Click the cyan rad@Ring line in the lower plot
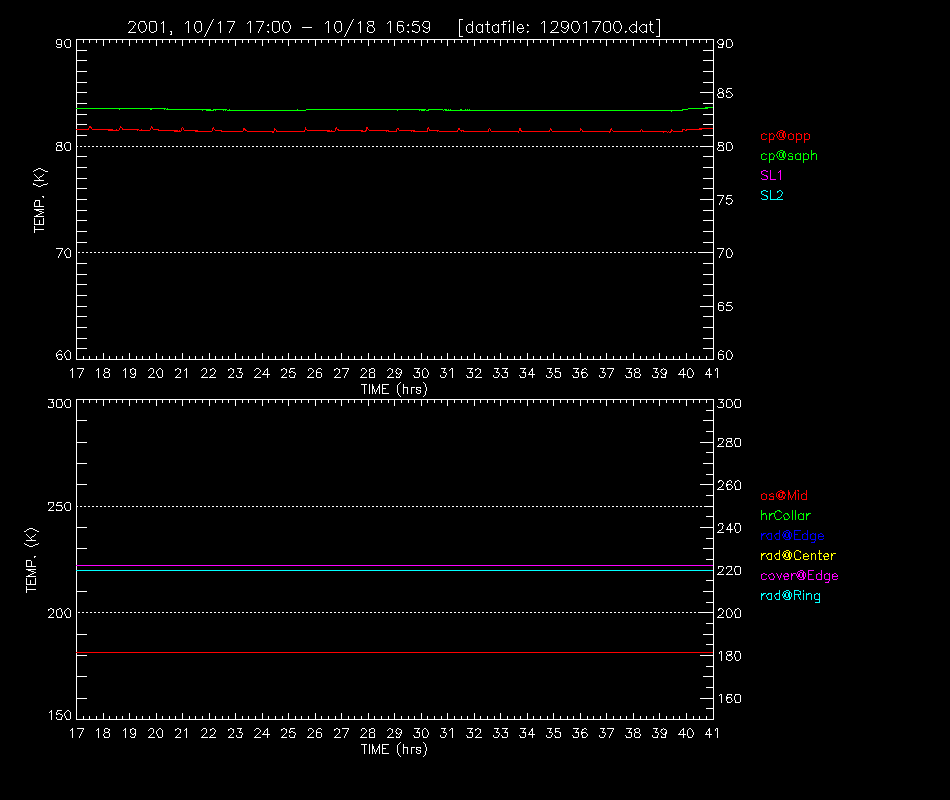 coord(394,570)
